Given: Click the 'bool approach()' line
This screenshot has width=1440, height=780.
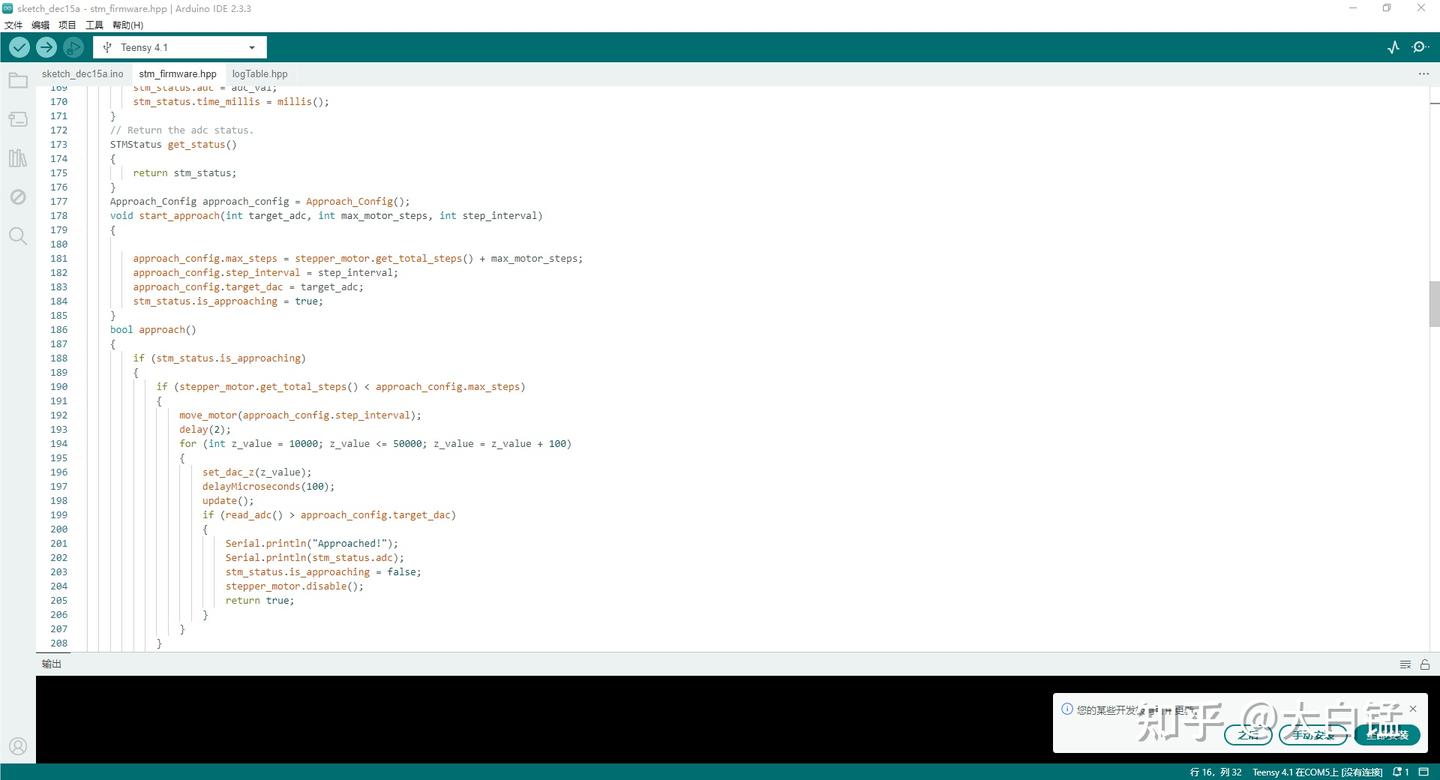Looking at the screenshot, I should (153, 330).
